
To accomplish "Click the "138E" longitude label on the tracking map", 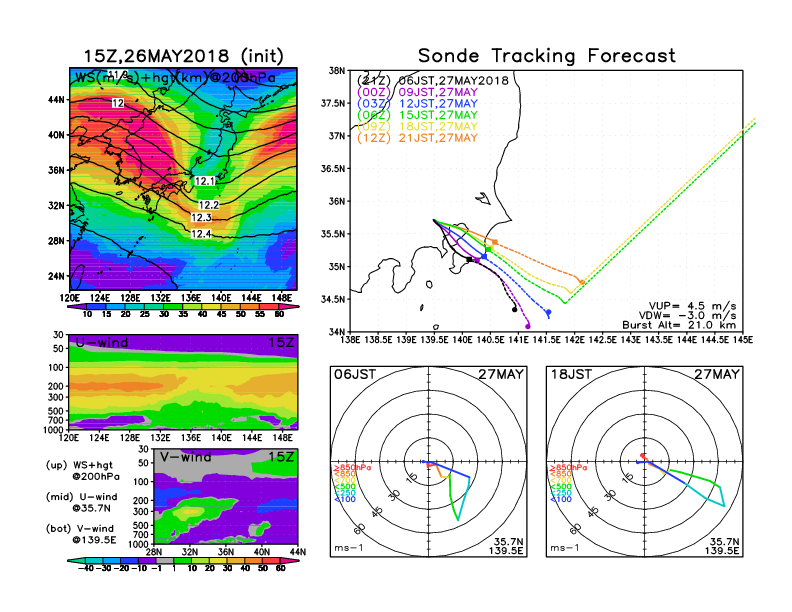I will point(350,340).
